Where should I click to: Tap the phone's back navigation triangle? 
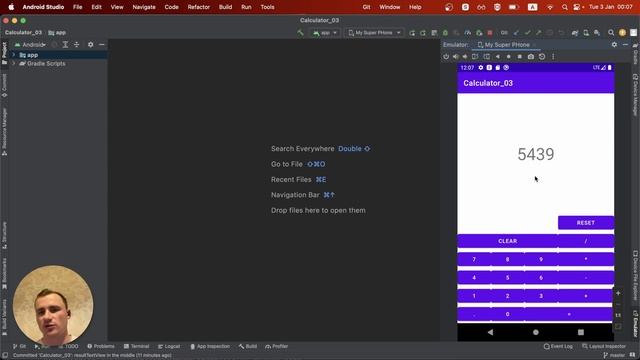tap(490, 332)
